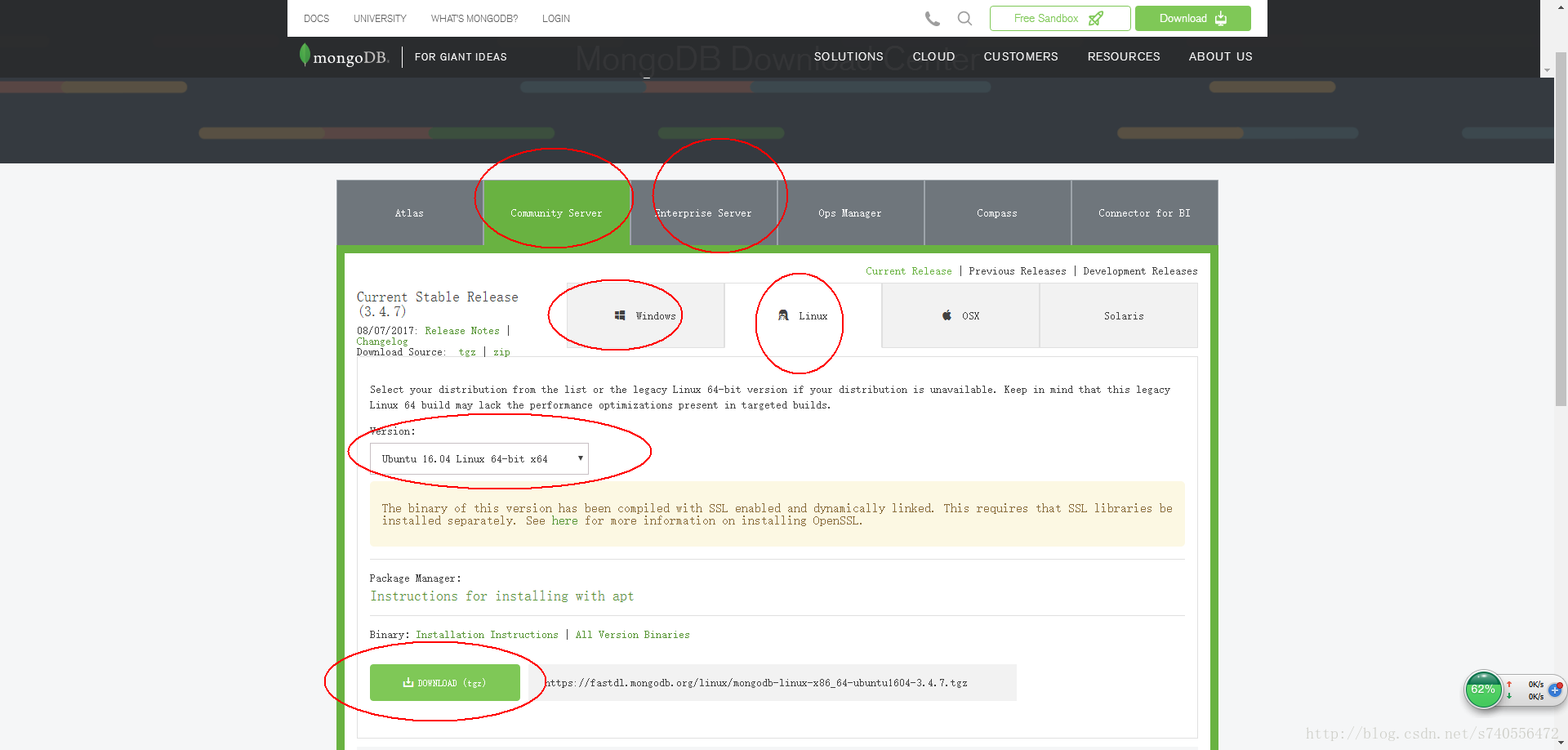This screenshot has width=1568, height=750.
Task: Open the Compass tab
Action: tap(997, 212)
